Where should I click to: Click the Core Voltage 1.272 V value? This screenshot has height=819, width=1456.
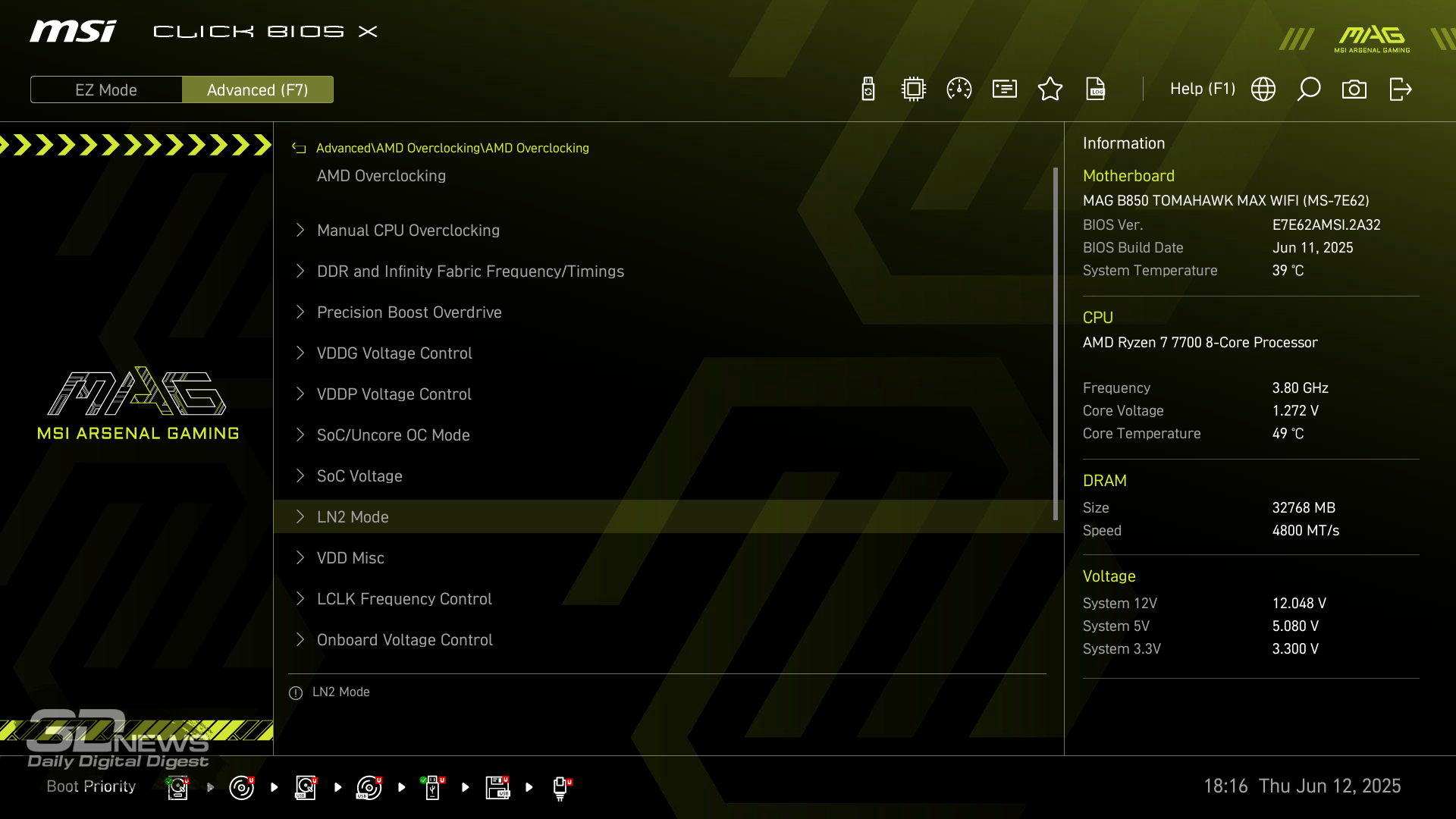coord(1295,411)
